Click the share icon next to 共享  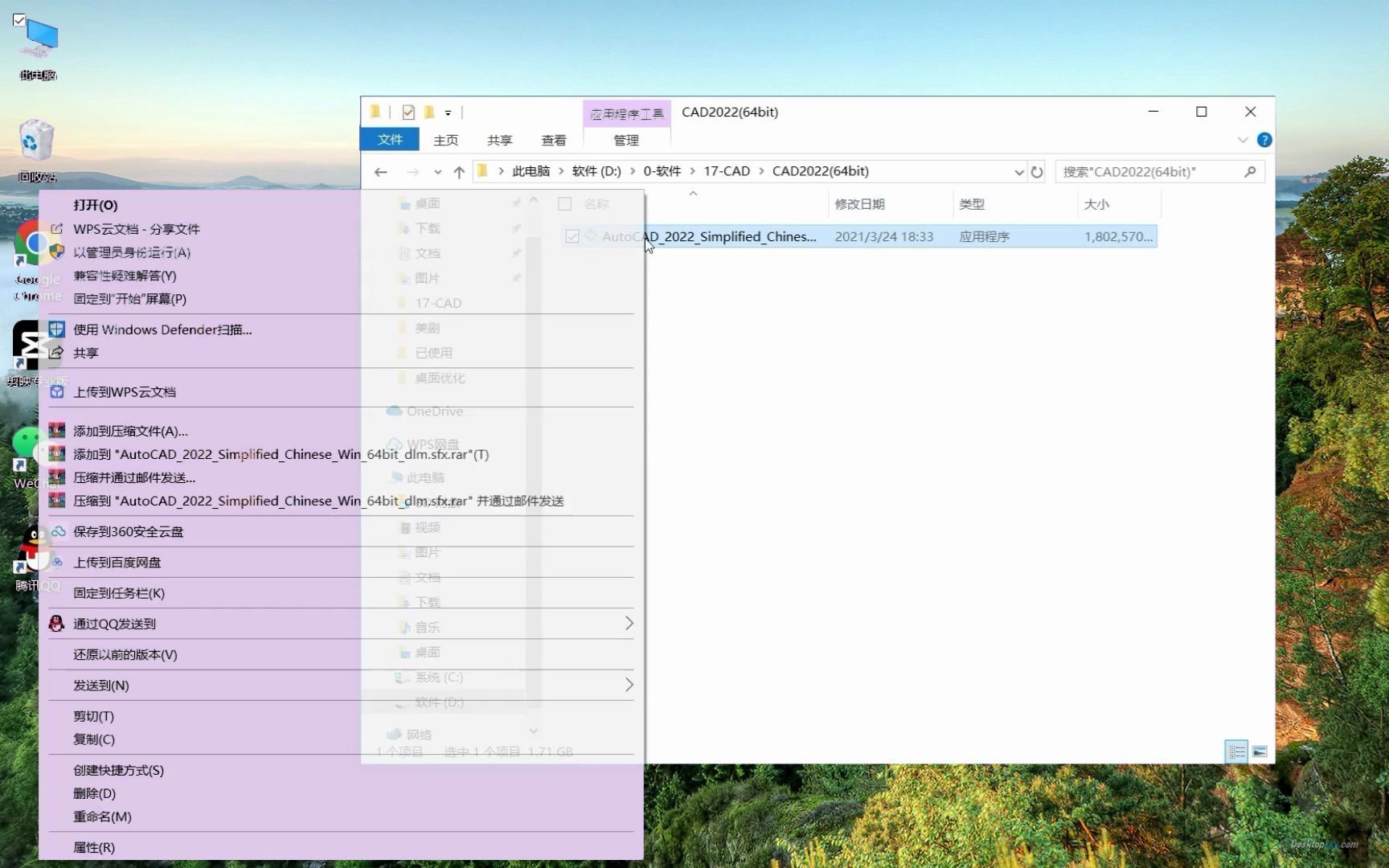(x=56, y=352)
